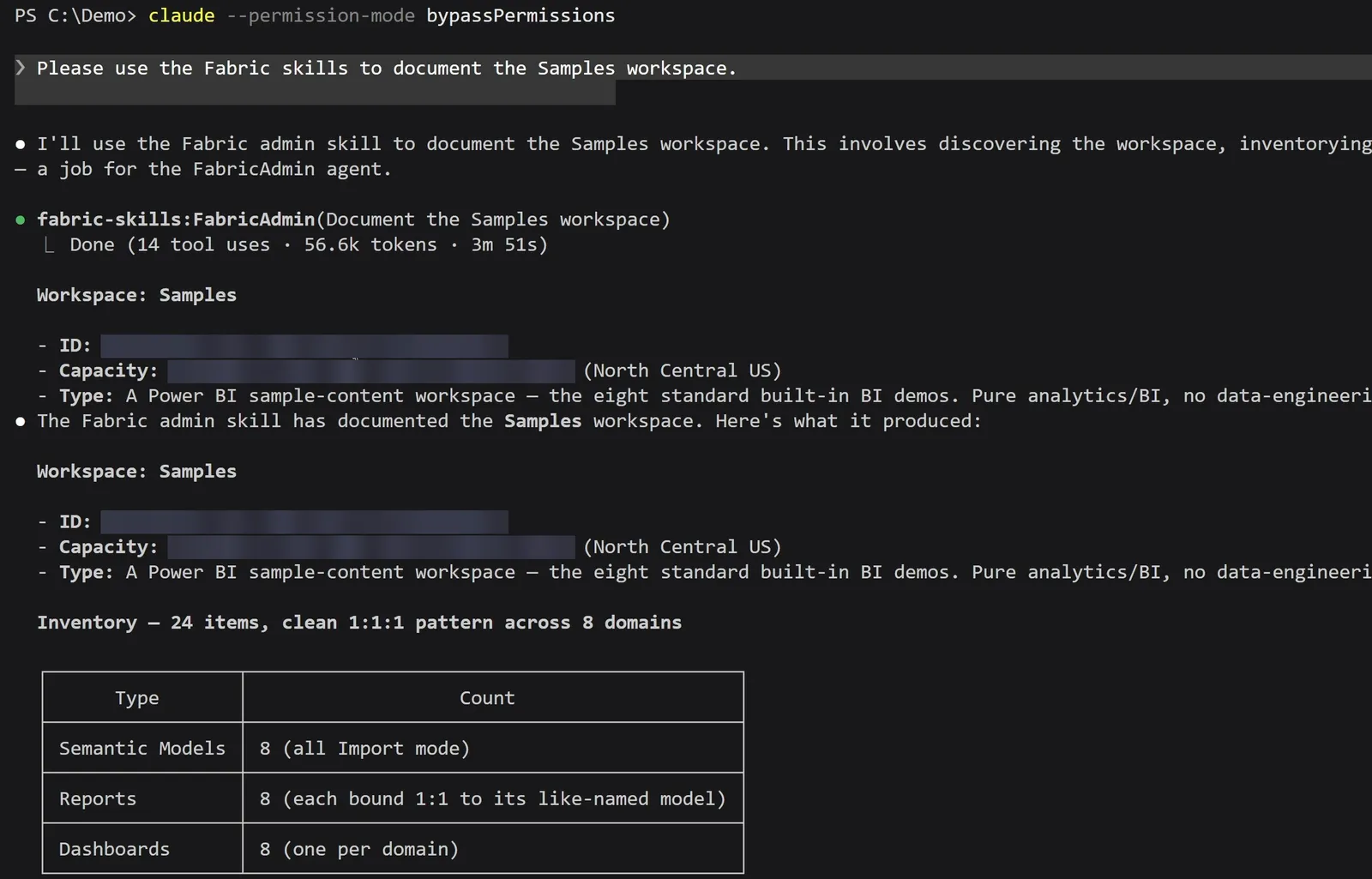
Task: Click the line 'The Fabric admin skill has documented'
Action: (509, 421)
